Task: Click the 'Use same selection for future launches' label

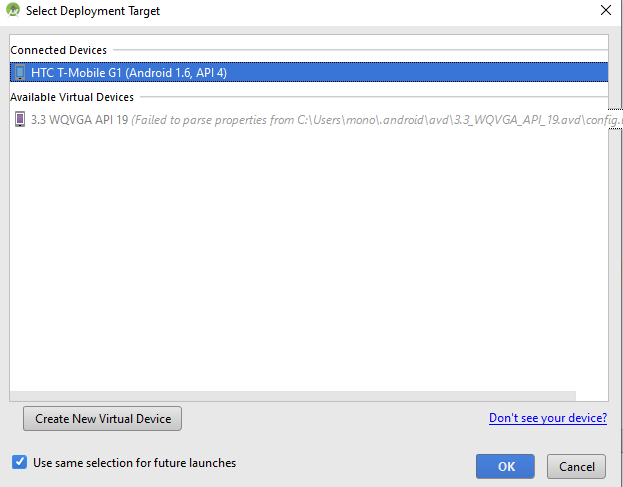Action: (134, 463)
